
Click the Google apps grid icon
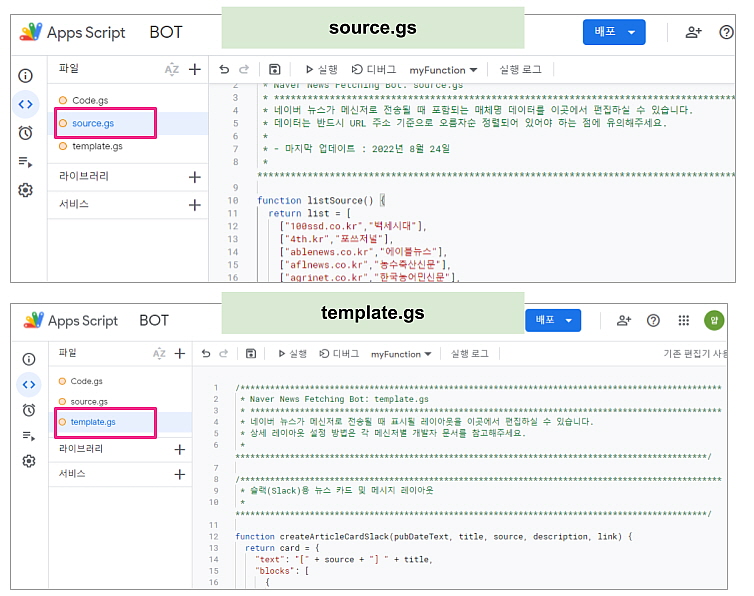coord(684,320)
